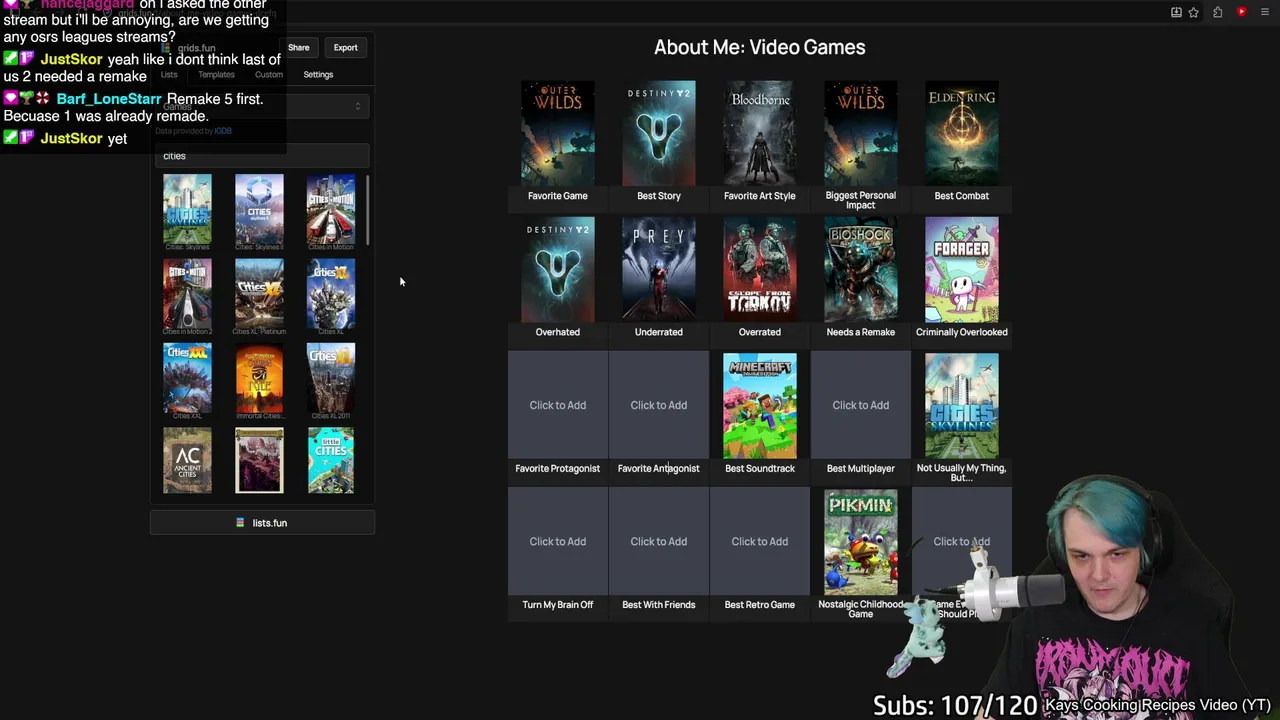Open the Games category dropdown
The height and width of the screenshot is (720, 1280).
pyautogui.click(x=263, y=106)
